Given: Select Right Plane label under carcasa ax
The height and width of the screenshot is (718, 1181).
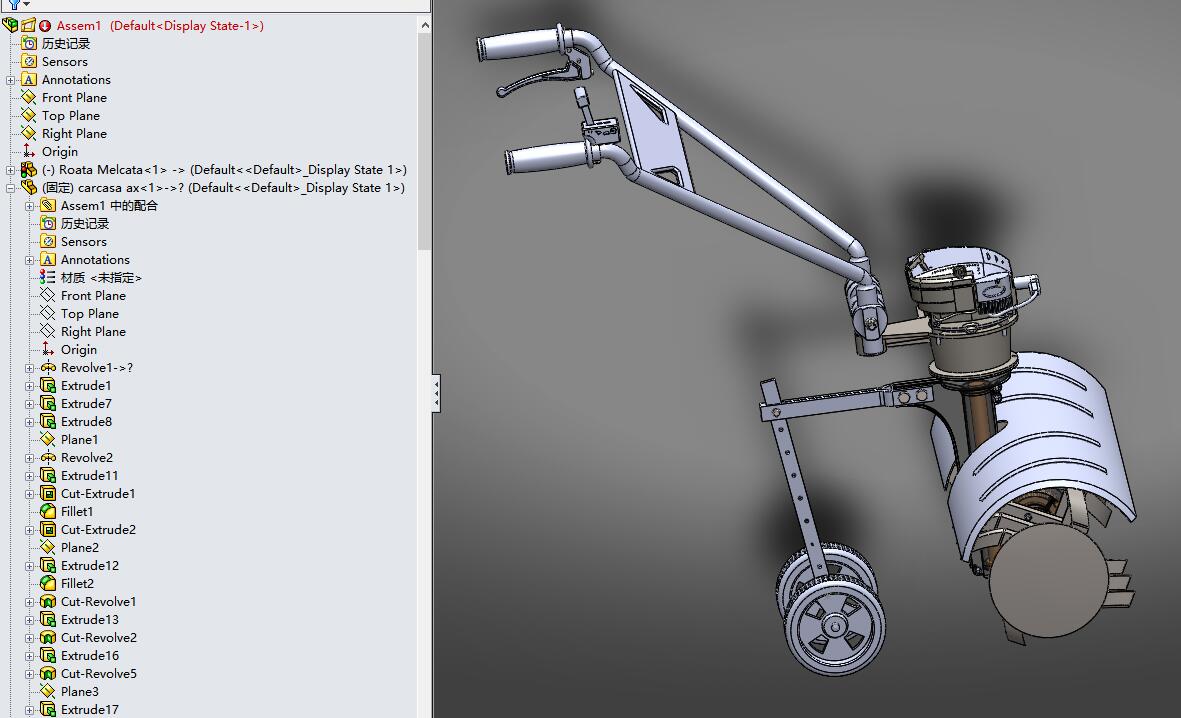Looking at the screenshot, I should [x=93, y=332].
